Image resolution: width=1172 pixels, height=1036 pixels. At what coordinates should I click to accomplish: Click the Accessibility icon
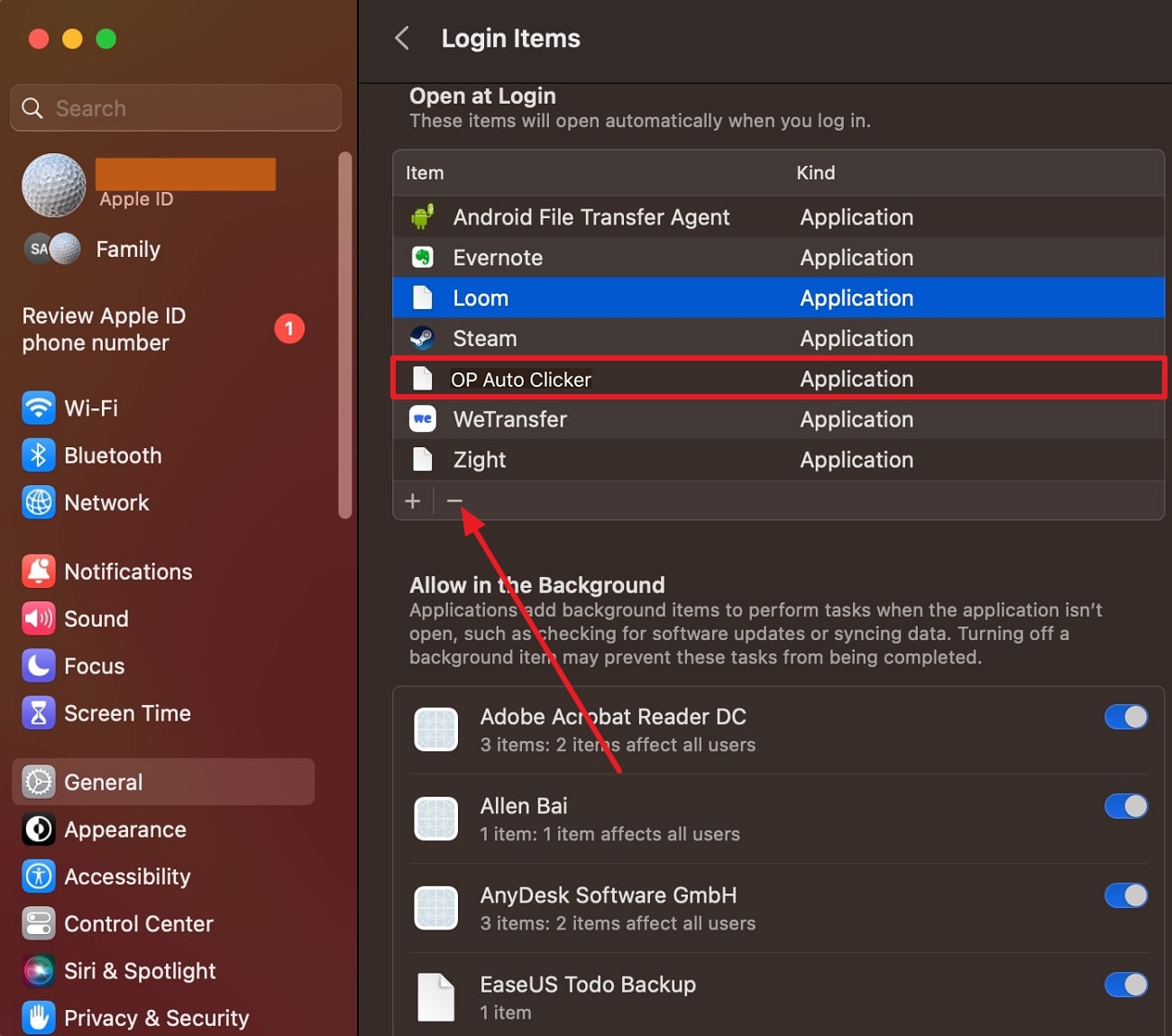(39, 876)
